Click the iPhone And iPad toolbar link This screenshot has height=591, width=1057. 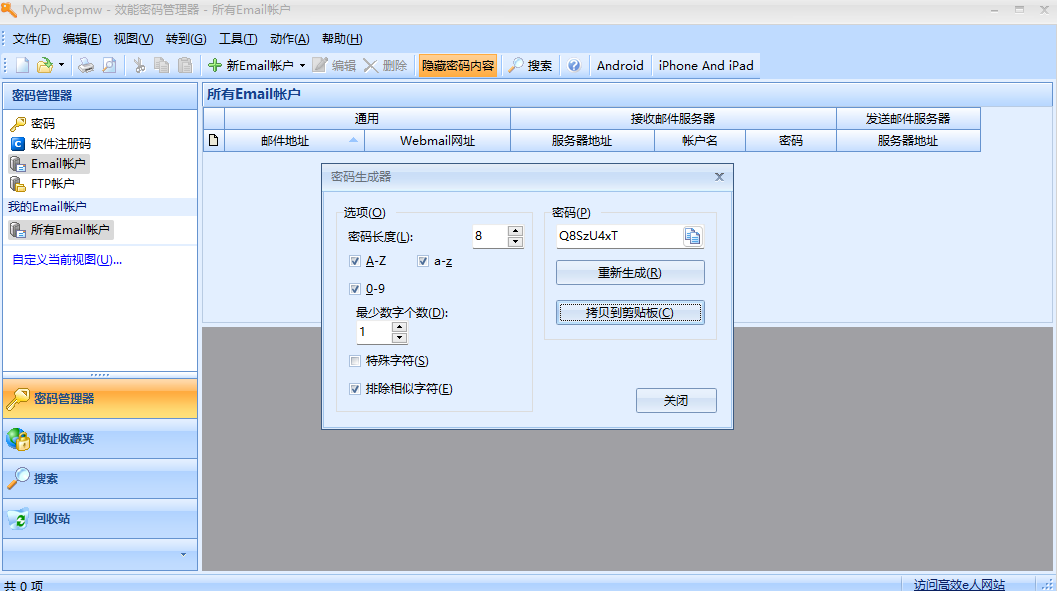(706, 65)
